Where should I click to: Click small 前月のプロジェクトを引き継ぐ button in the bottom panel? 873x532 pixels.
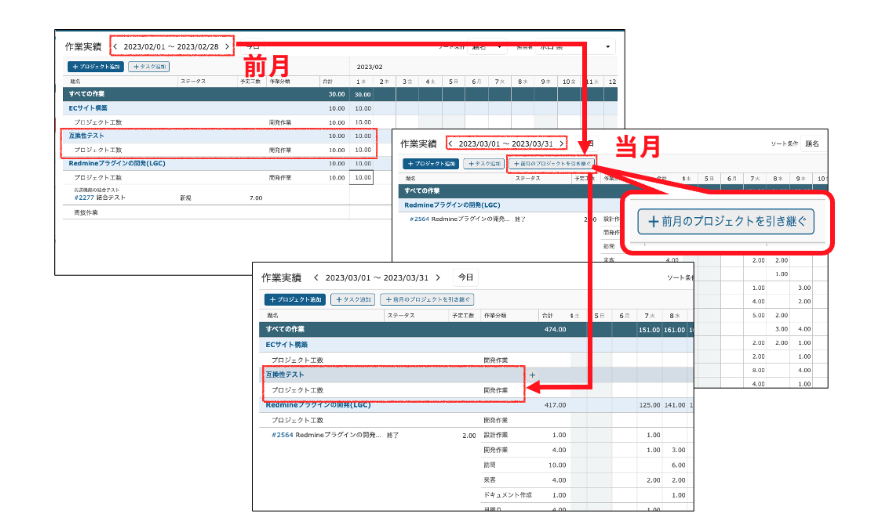pyautogui.click(x=427, y=299)
